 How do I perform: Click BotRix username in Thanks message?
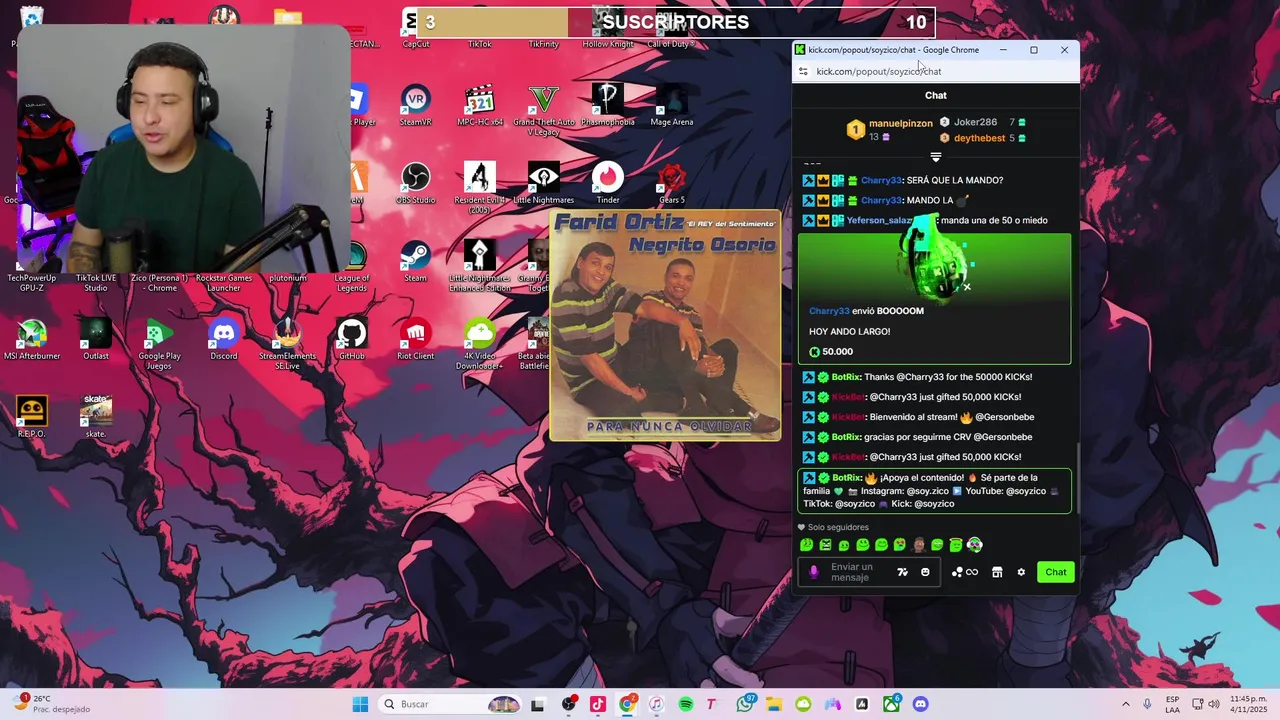(x=846, y=377)
